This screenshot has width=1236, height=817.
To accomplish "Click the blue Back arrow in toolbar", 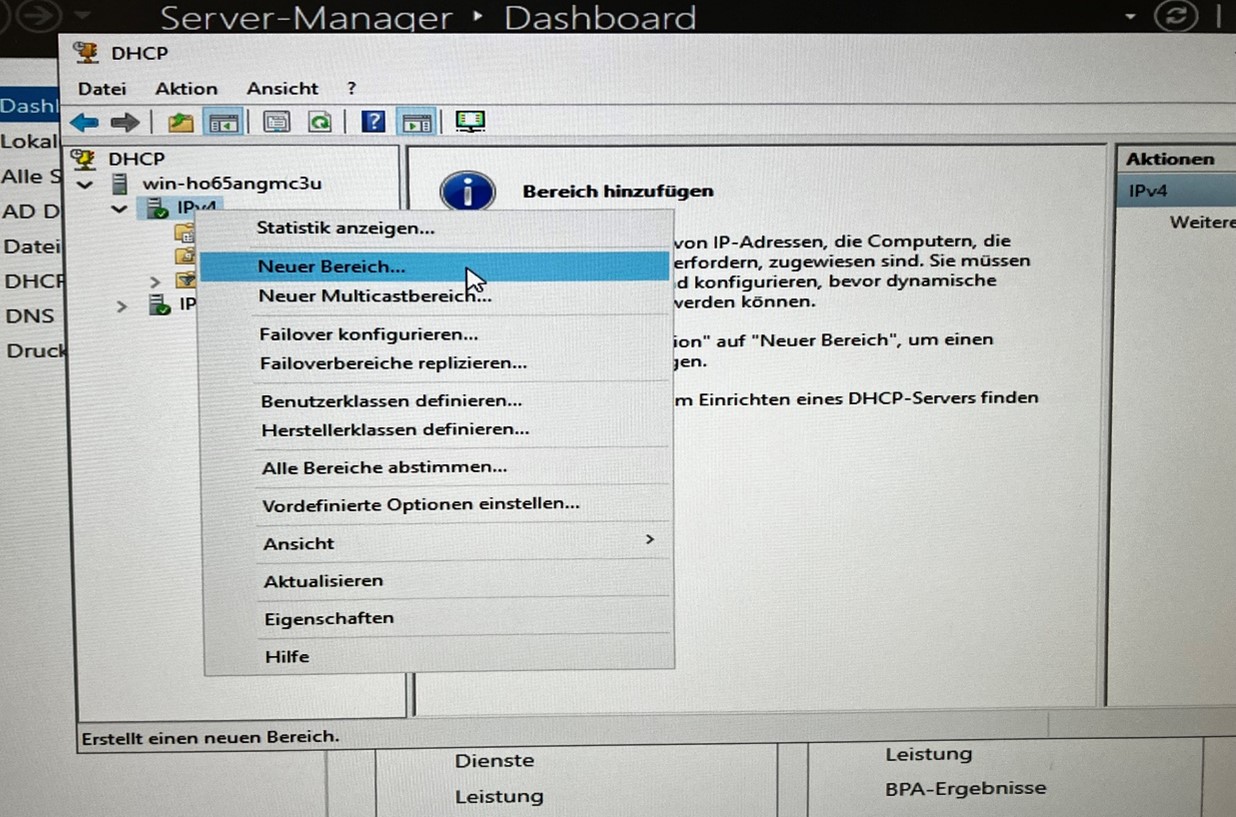I will [84, 123].
